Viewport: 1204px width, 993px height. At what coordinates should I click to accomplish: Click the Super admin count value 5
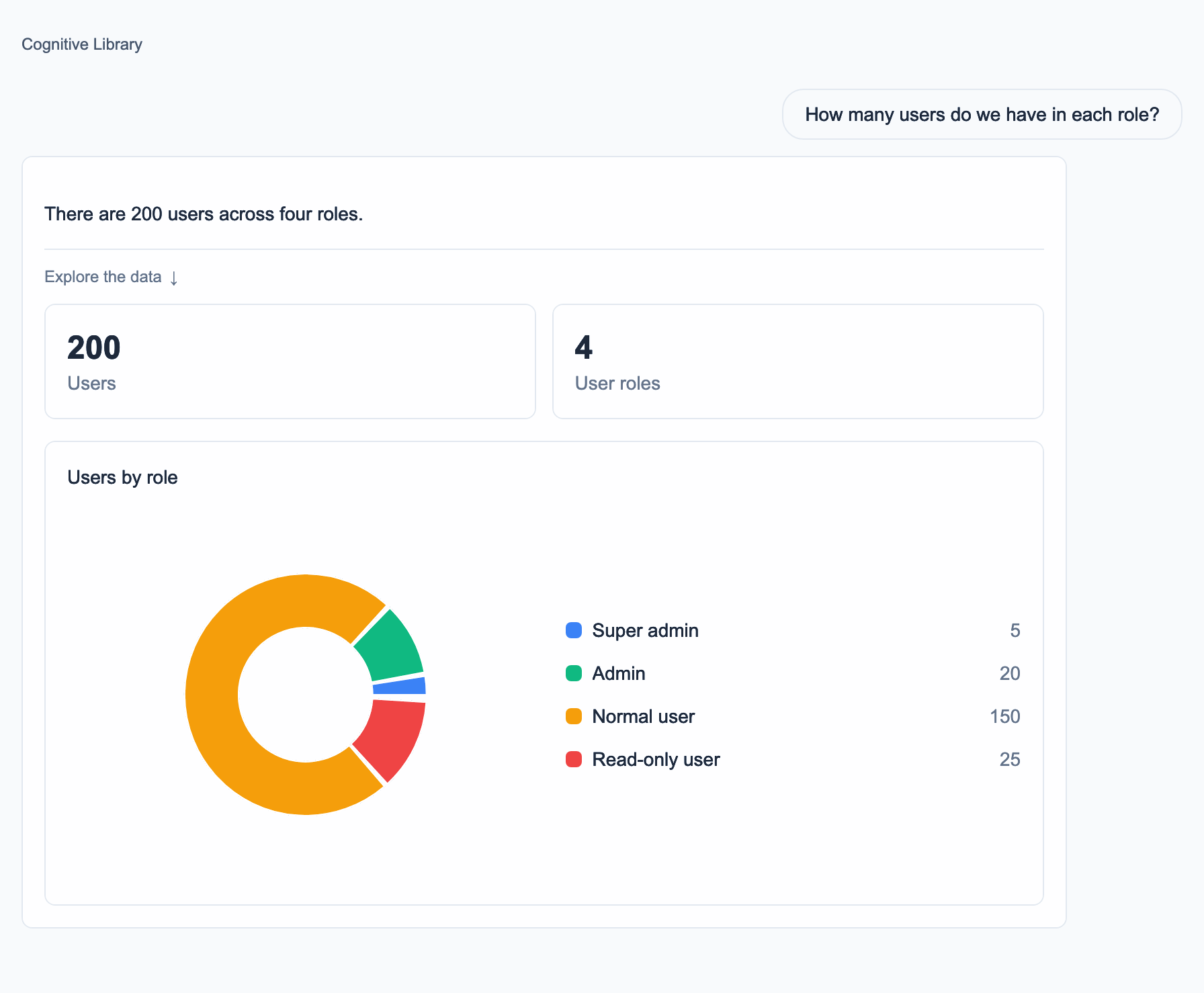click(1015, 630)
